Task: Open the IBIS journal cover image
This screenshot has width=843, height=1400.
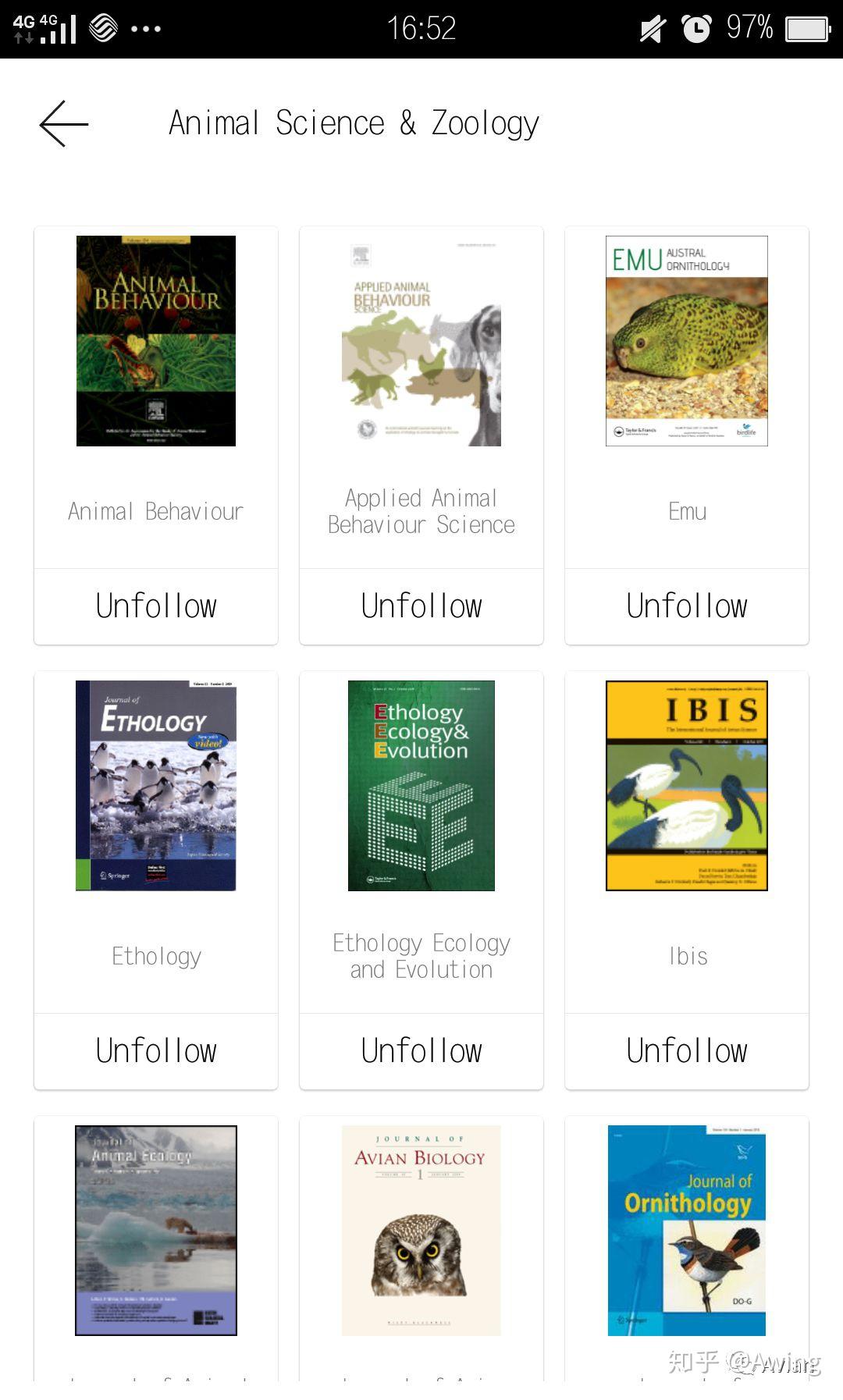Action: [x=687, y=786]
